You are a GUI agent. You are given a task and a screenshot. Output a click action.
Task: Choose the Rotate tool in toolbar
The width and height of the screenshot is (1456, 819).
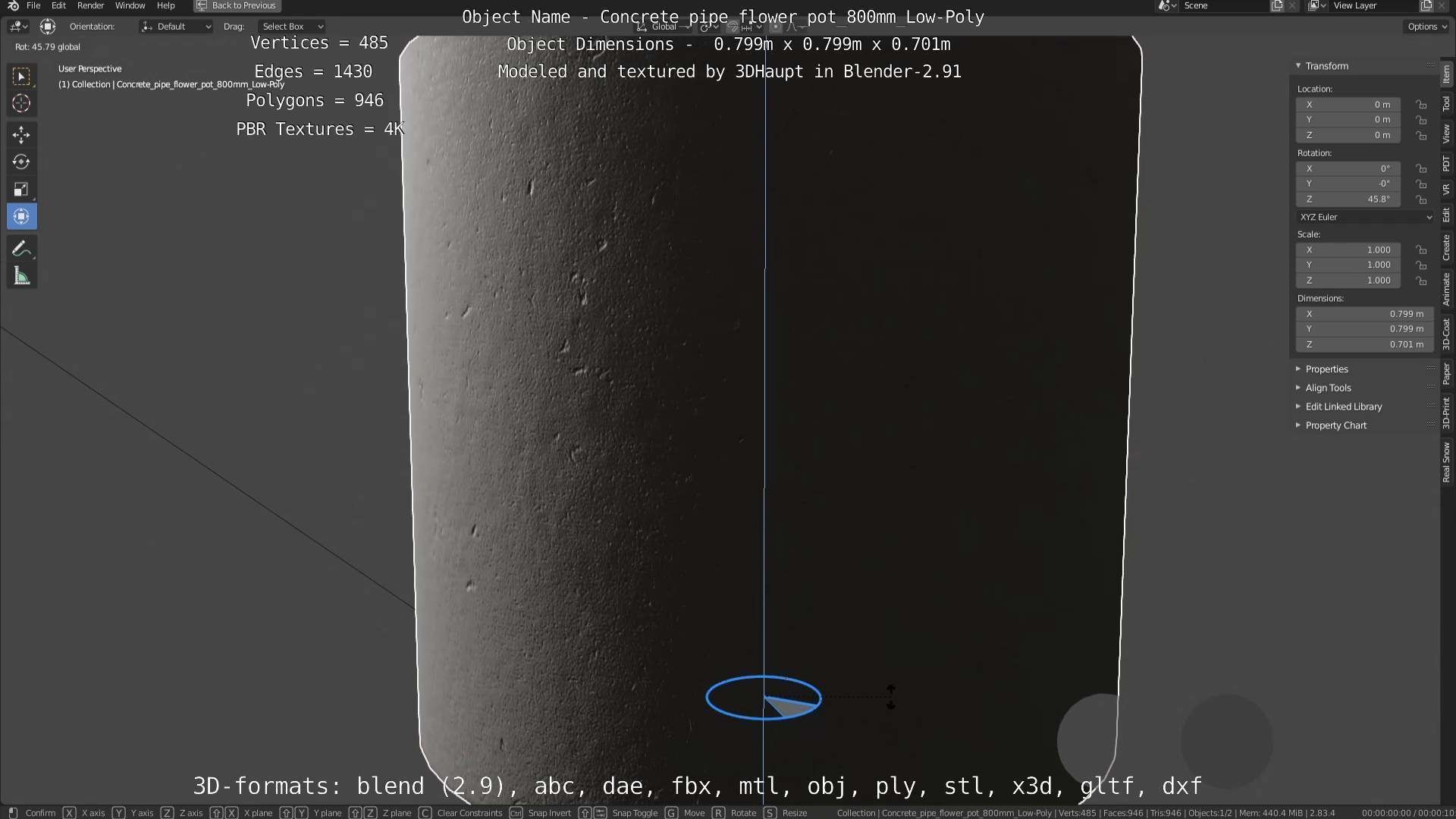21,162
